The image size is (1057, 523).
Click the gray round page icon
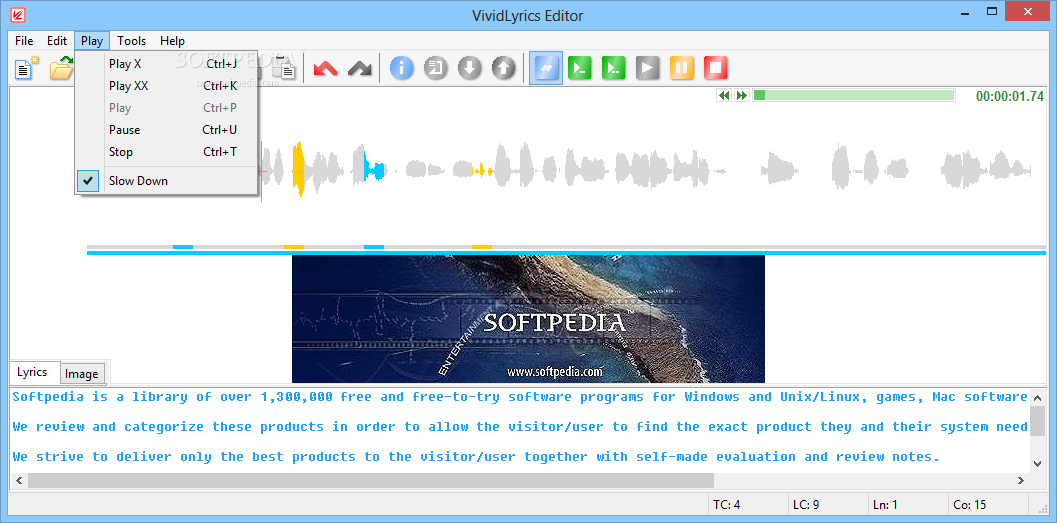click(x=436, y=68)
